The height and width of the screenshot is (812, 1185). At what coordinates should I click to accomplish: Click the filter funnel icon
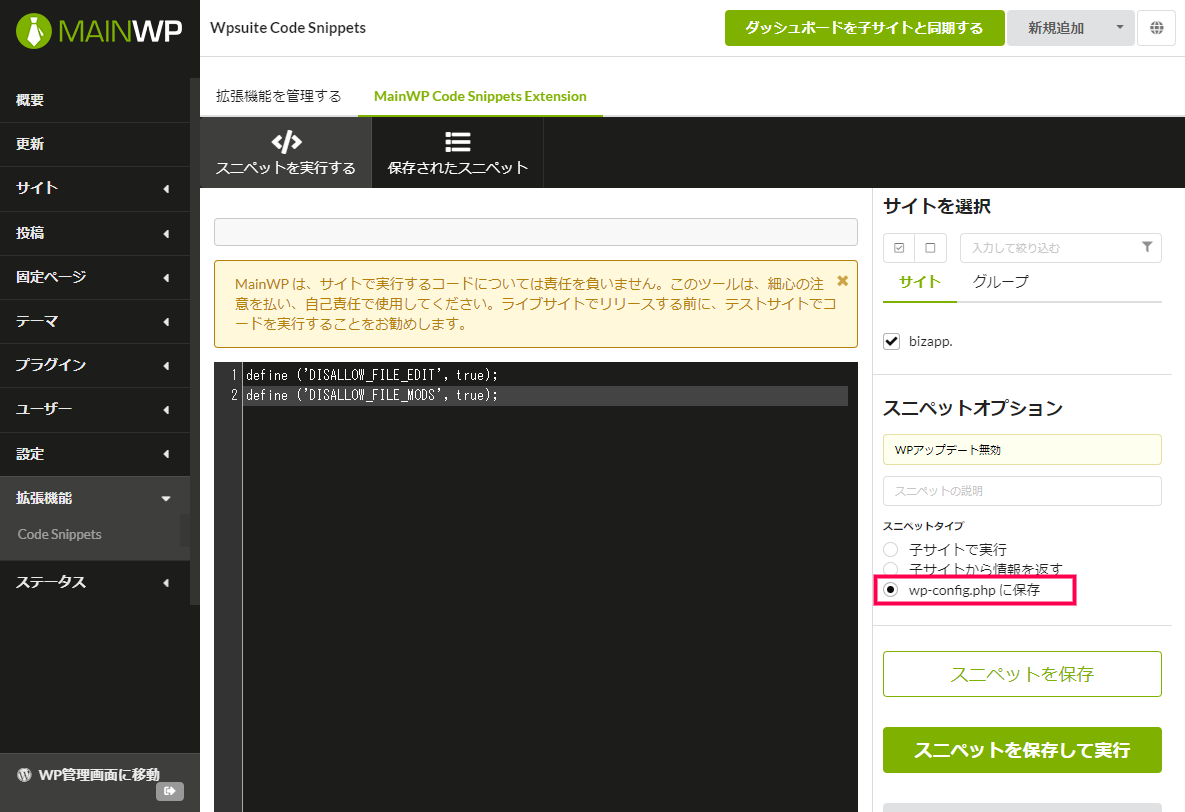(1147, 247)
